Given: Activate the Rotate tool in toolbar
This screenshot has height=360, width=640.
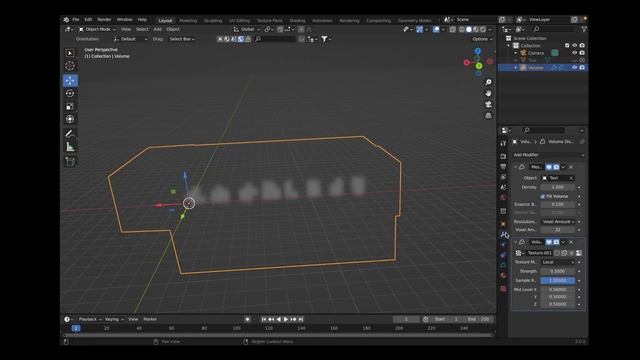Looking at the screenshot, I should 70,93.
